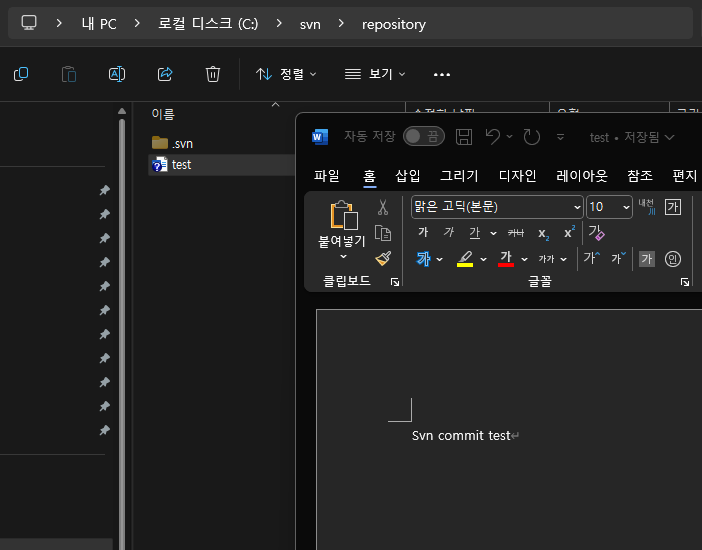Toggle the 자동 저장 autosave switch

pyautogui.click(x=424, y=137)
